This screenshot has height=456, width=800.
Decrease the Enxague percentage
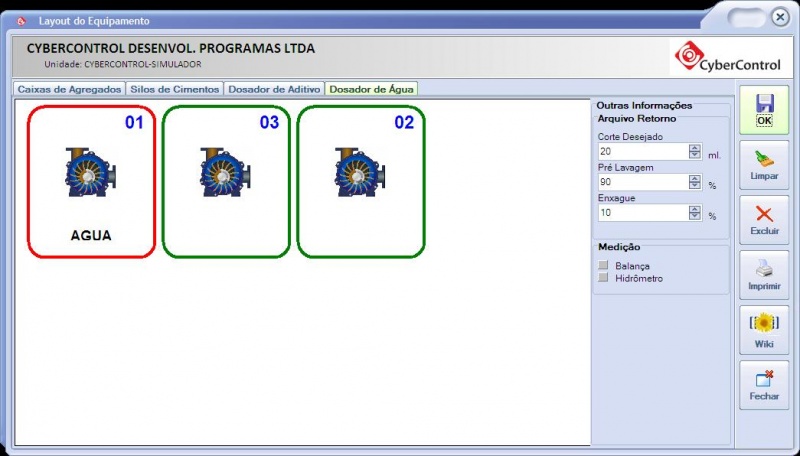click(694, 216)
